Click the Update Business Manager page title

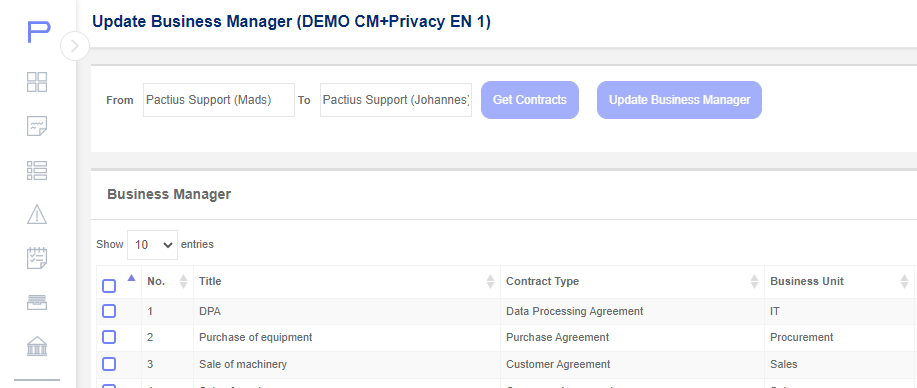(291, 22)
